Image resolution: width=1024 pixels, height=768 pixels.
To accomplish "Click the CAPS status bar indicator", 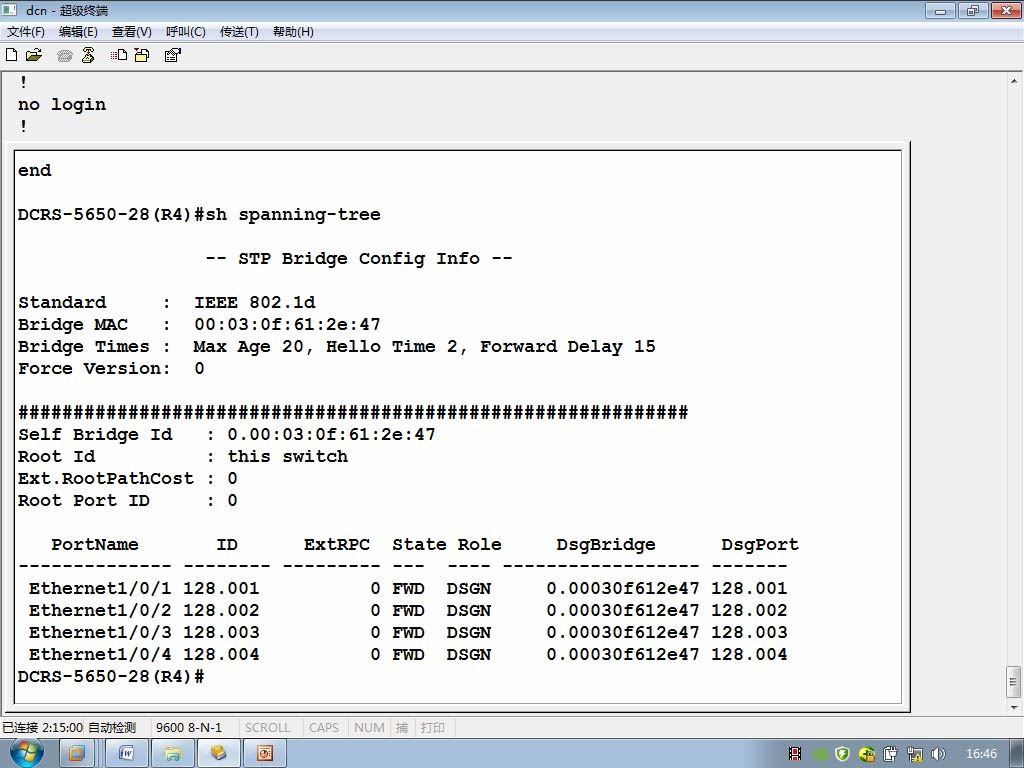I will (x=324, y=728).
